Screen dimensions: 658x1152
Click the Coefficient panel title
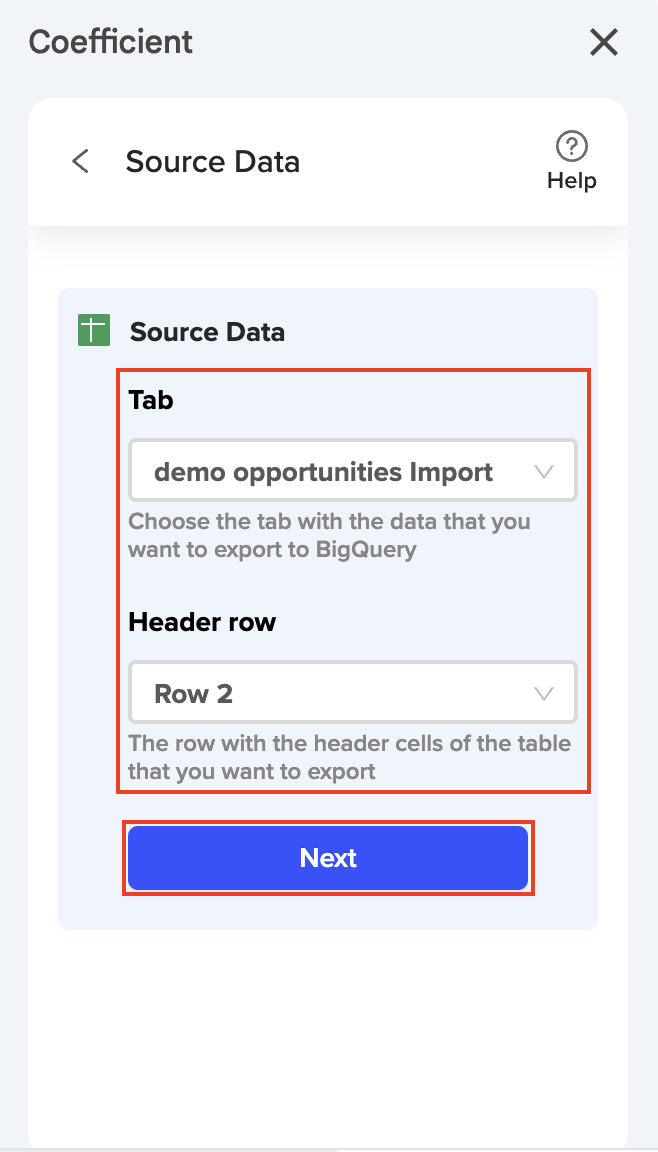(x=111, y=42)
